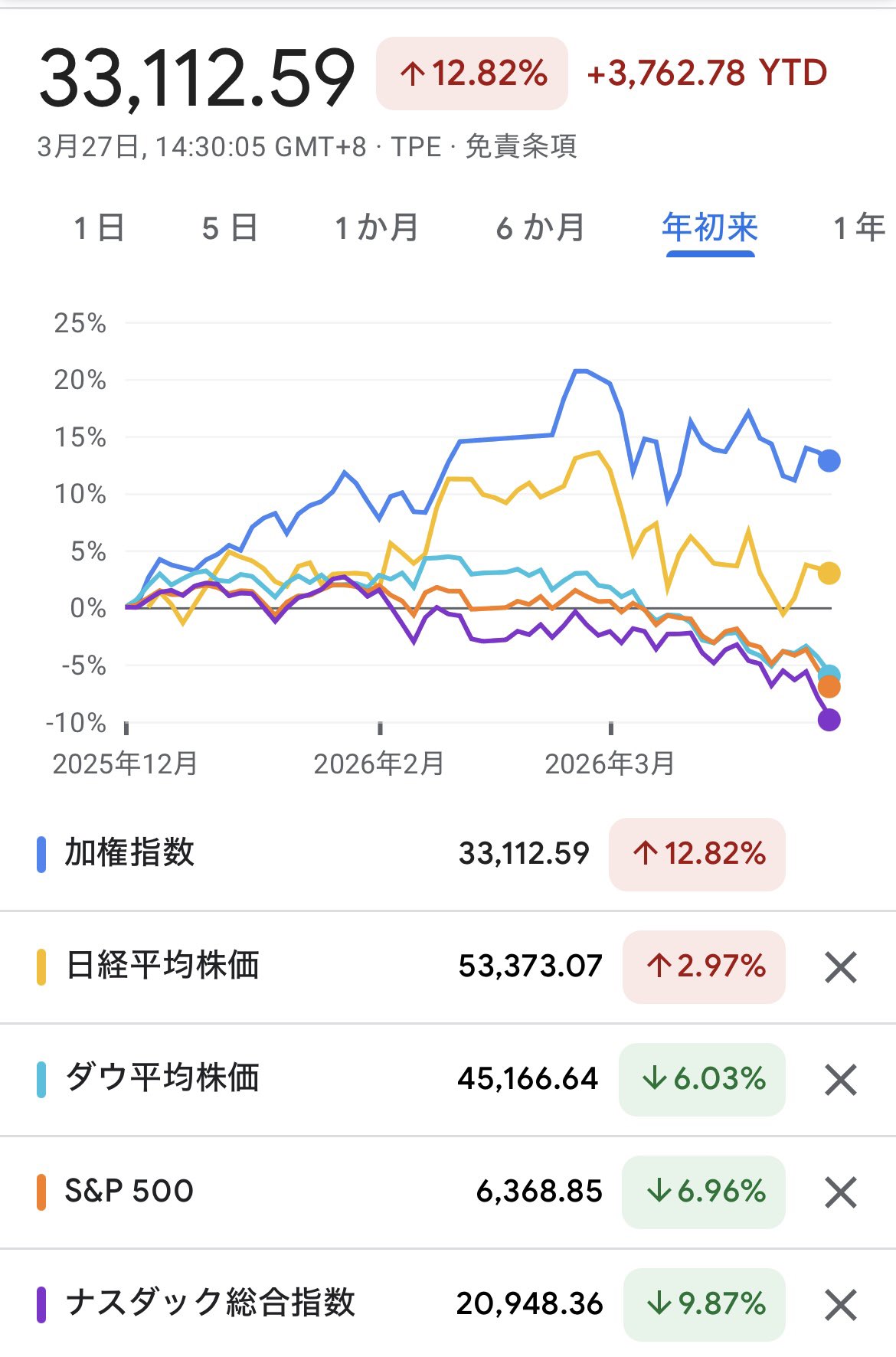
Task: Select the 1日 time range tab
Action: (x=99, y=228)
